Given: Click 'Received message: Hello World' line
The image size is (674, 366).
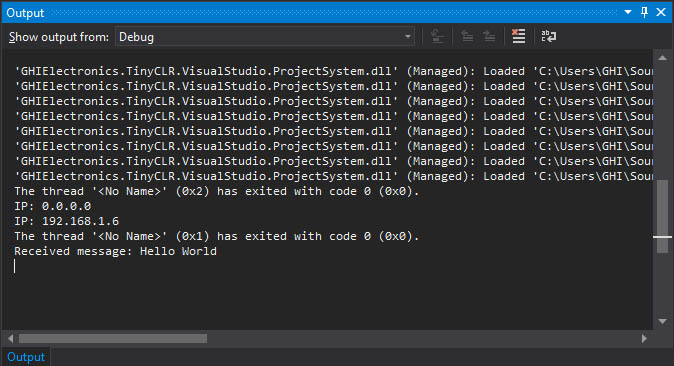Looking at the screenshot, I should pyautogui.click(x=115, y=251).
